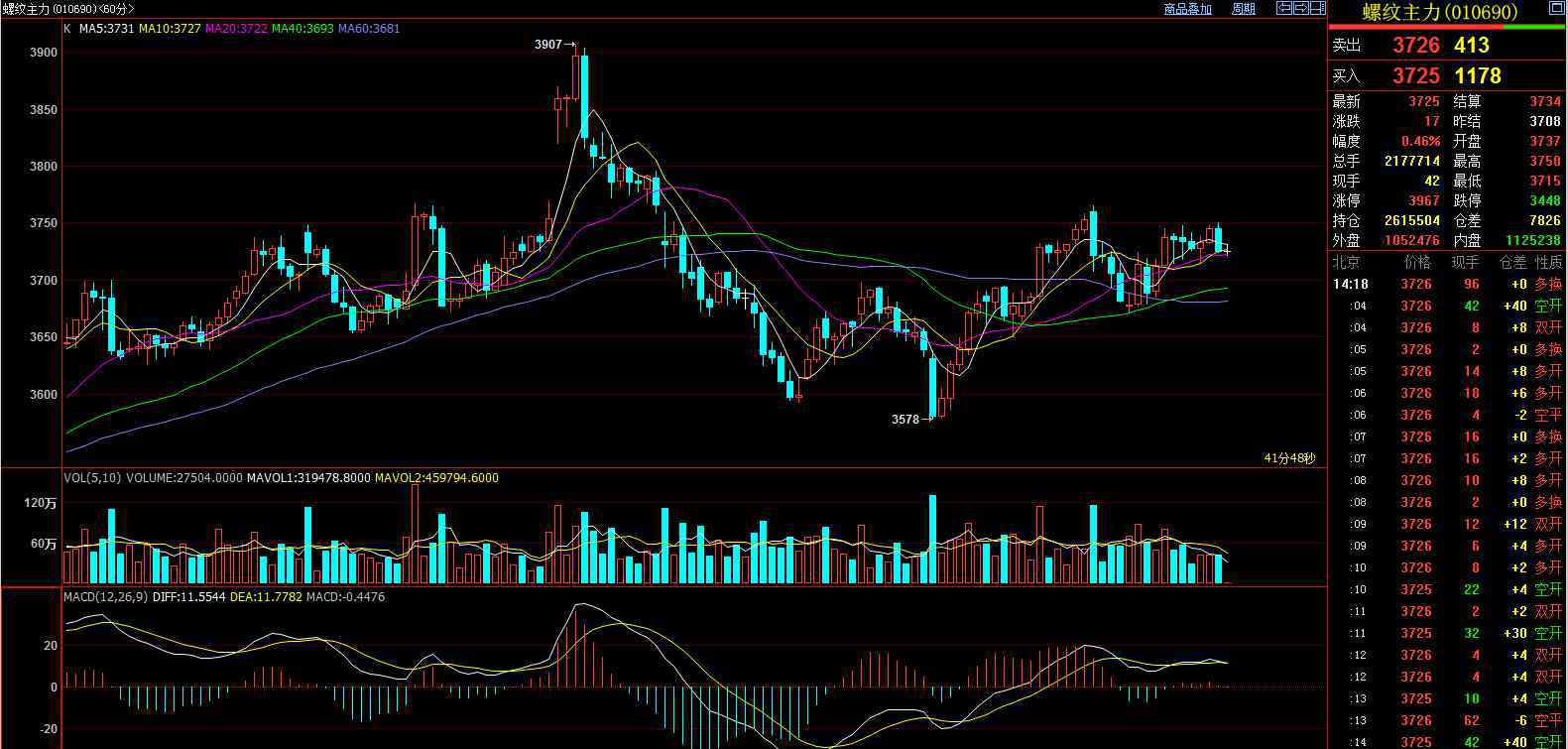Click the 螺纹主力 <60分> chart title
This screenshot has width=1568, height=749.
(67, 9)
